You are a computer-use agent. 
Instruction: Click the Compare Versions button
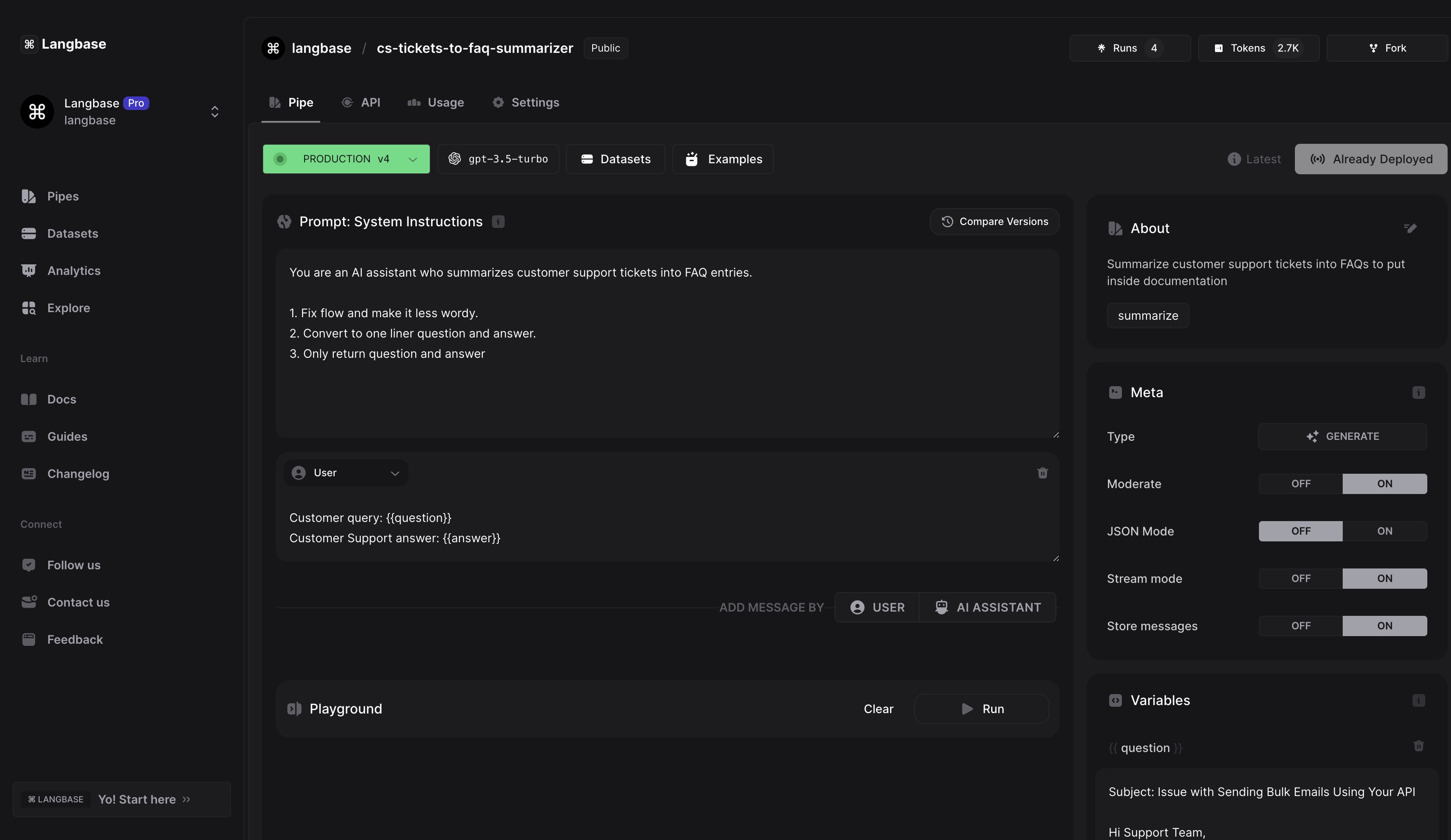995,222
